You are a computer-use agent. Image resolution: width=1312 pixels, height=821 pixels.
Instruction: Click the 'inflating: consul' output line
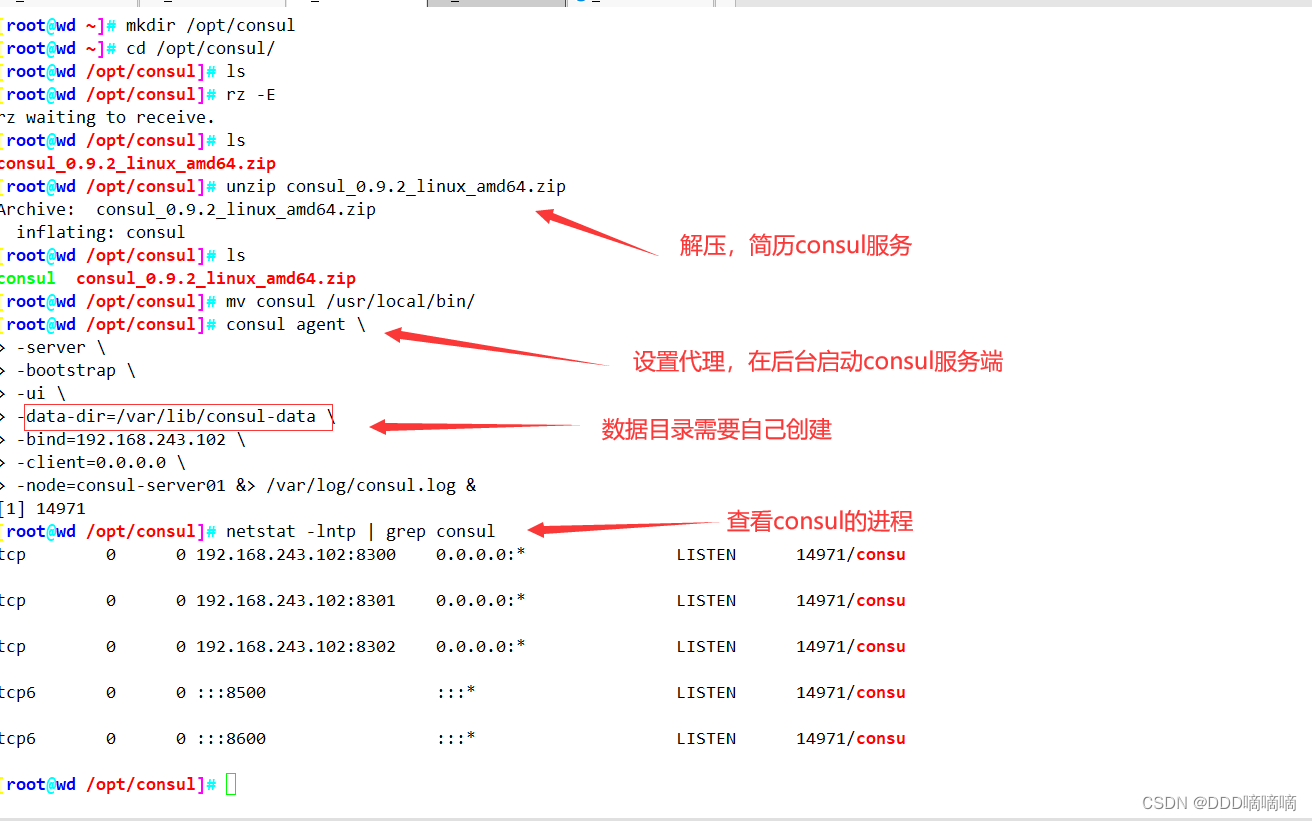pos(101,232)
